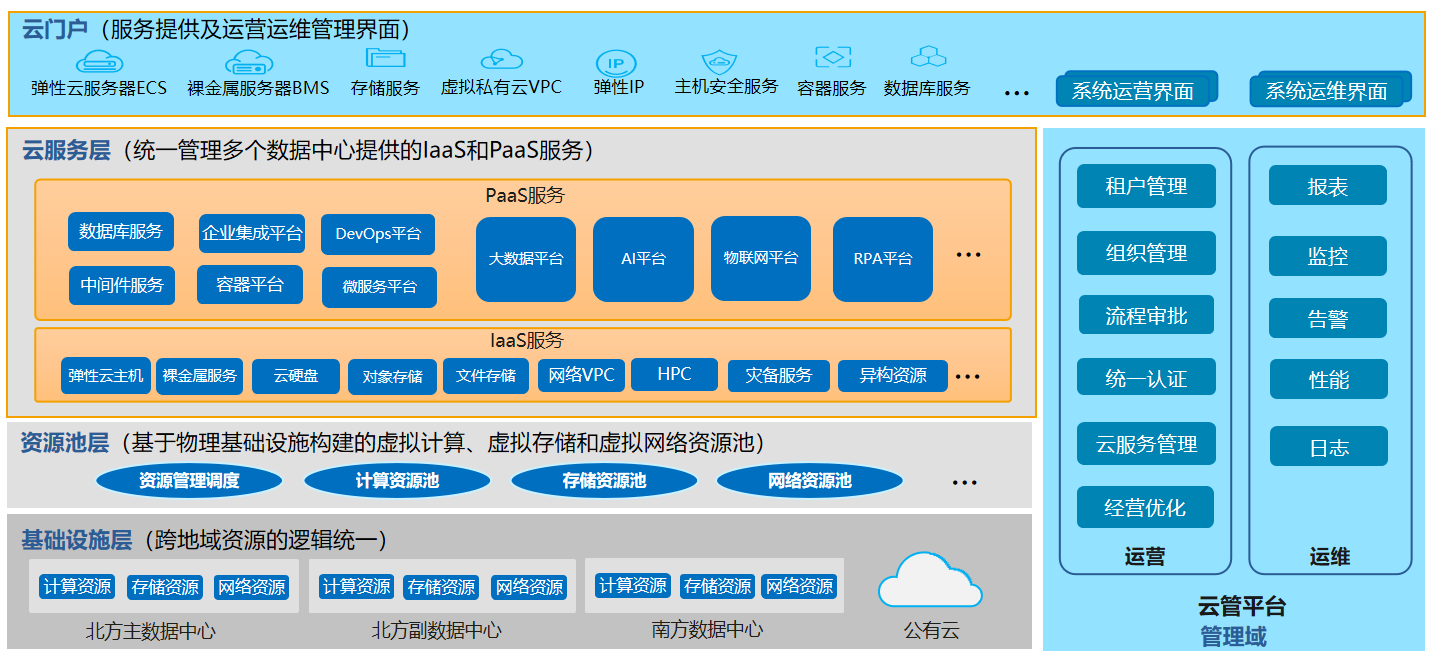
Task: Click 存储资源 under 北方主数据中心
Action: [x=165, y=587]
